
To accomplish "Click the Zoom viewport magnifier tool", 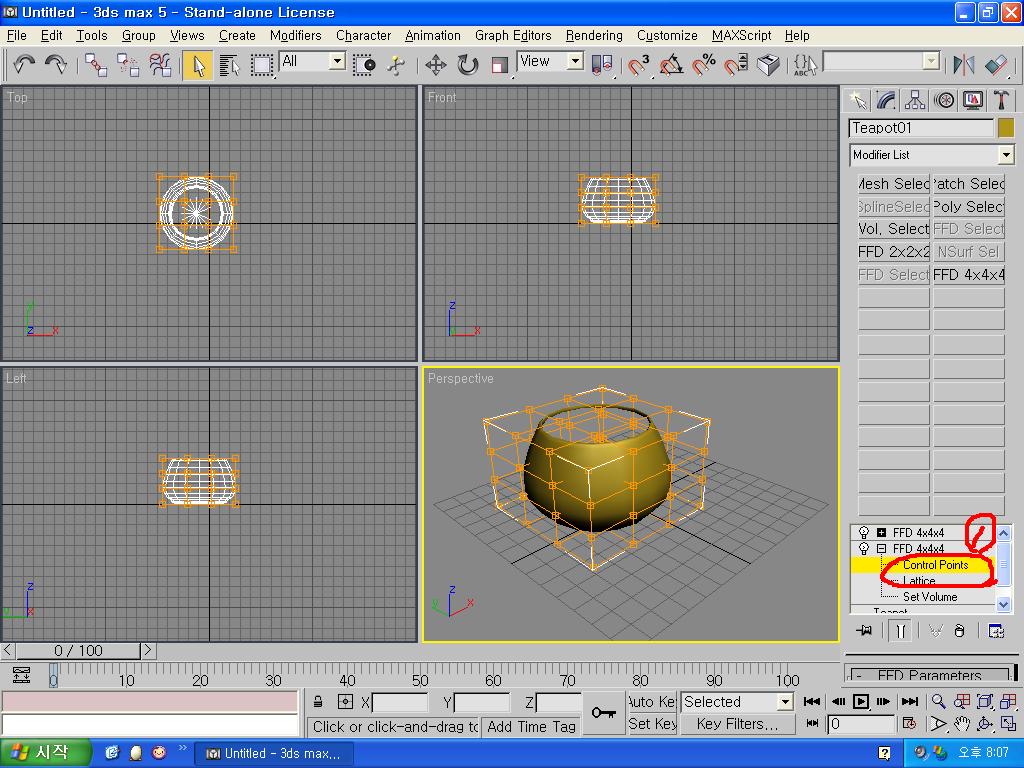I will pyautogui.click(x=938, y=701).
